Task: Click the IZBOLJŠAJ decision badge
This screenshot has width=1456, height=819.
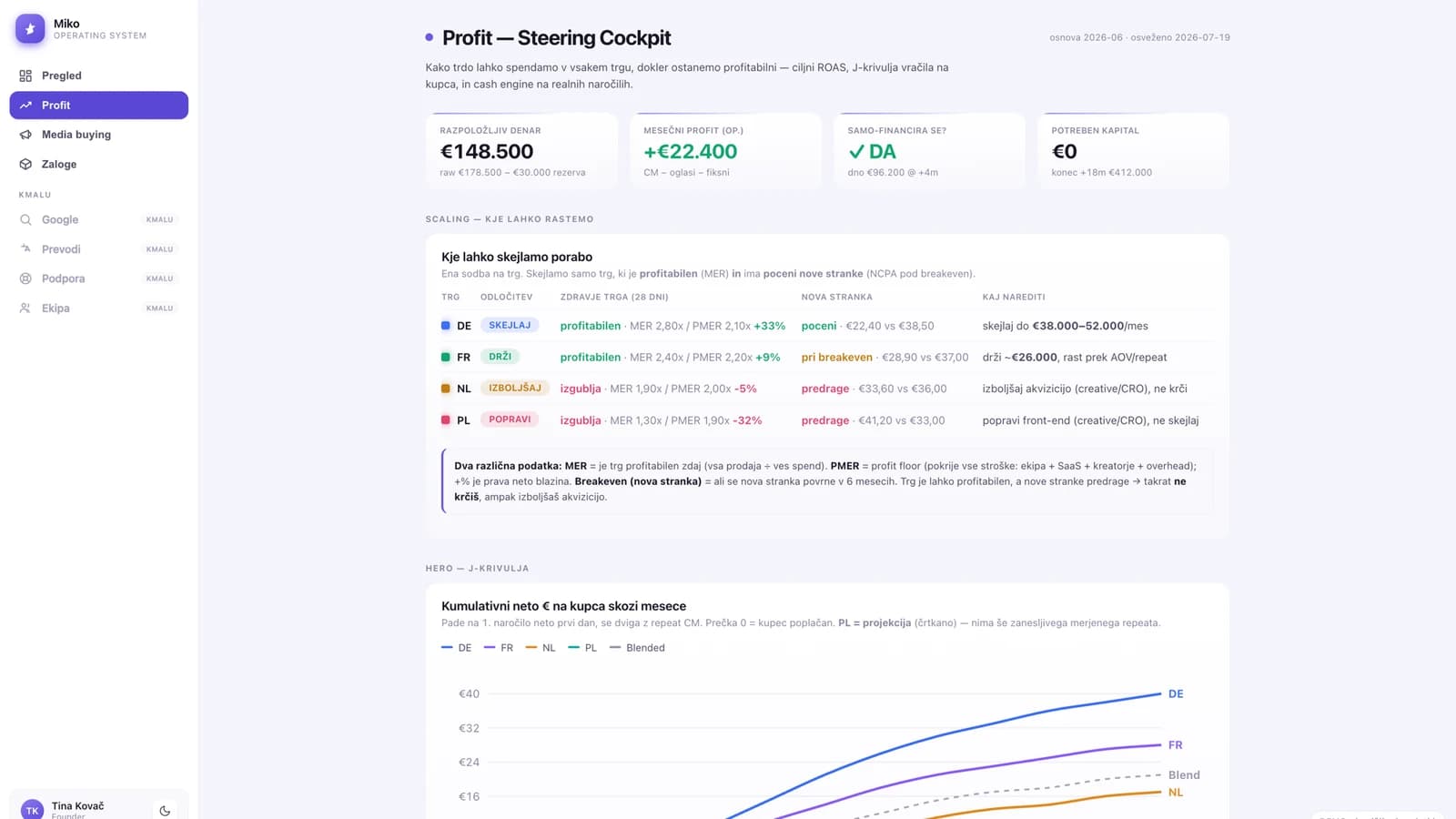Action: [515, 388]
